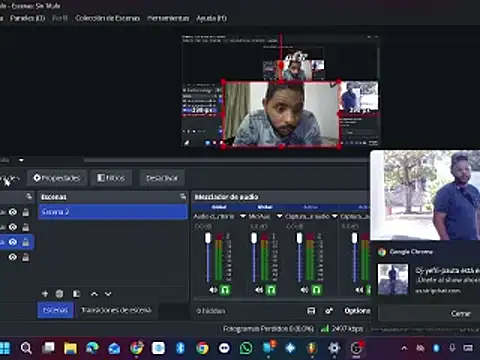Toggle monitoring headphones on third Captura audio channel
Screen dimensions: 480x360
coord(316,290)
